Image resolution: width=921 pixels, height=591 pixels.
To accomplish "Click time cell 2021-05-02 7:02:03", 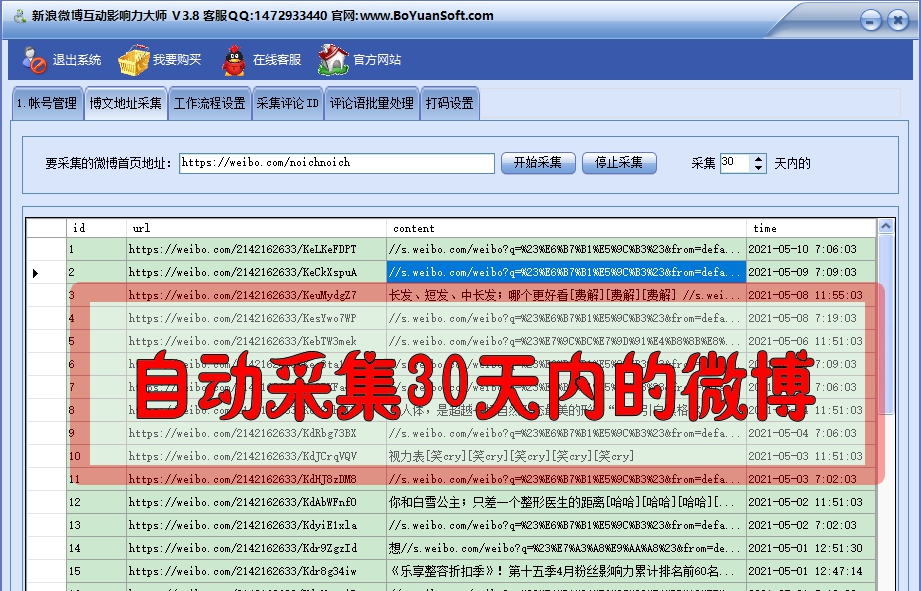I will [x=811, y=525].
